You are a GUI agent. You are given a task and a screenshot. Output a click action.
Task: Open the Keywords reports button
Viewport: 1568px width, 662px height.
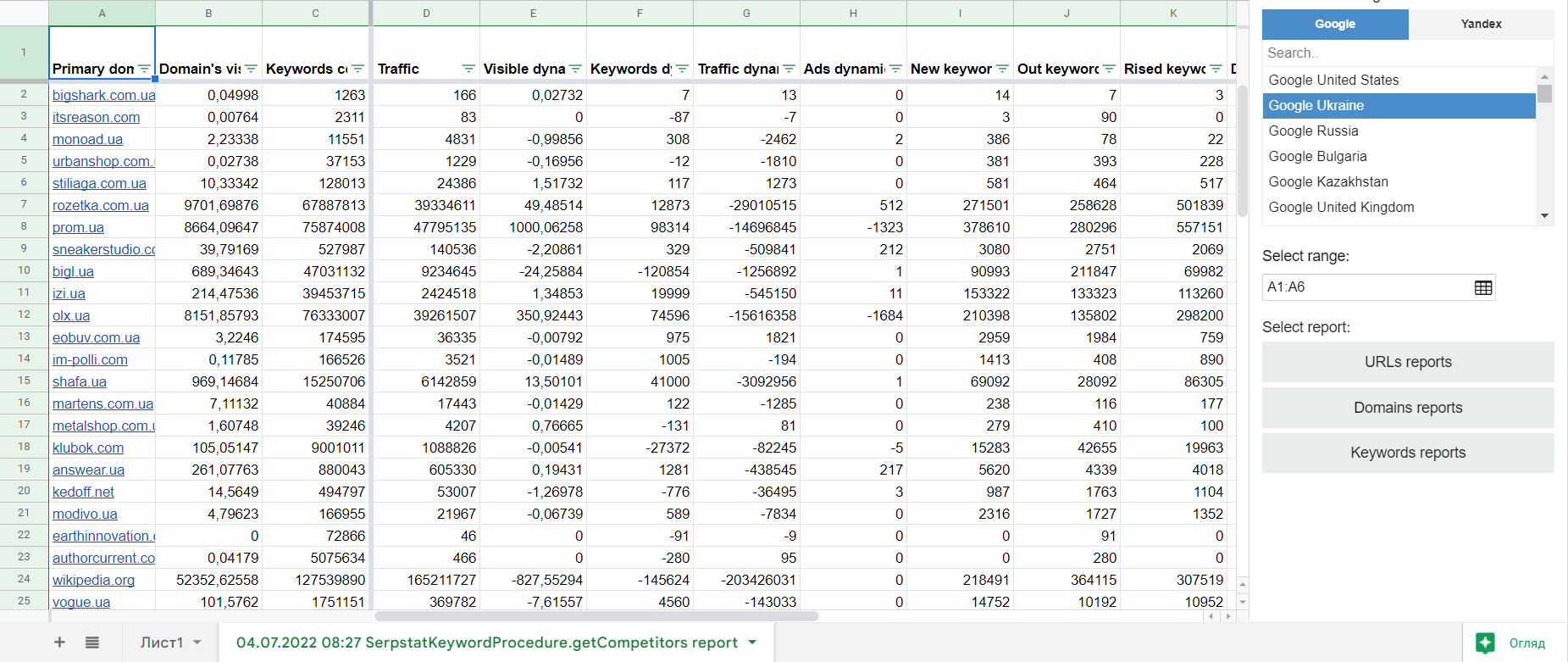pos(1407,453)
